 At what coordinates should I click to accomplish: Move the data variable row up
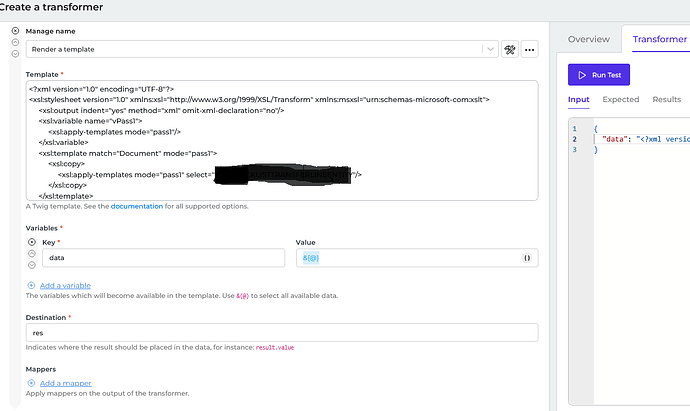pos(30,254)
